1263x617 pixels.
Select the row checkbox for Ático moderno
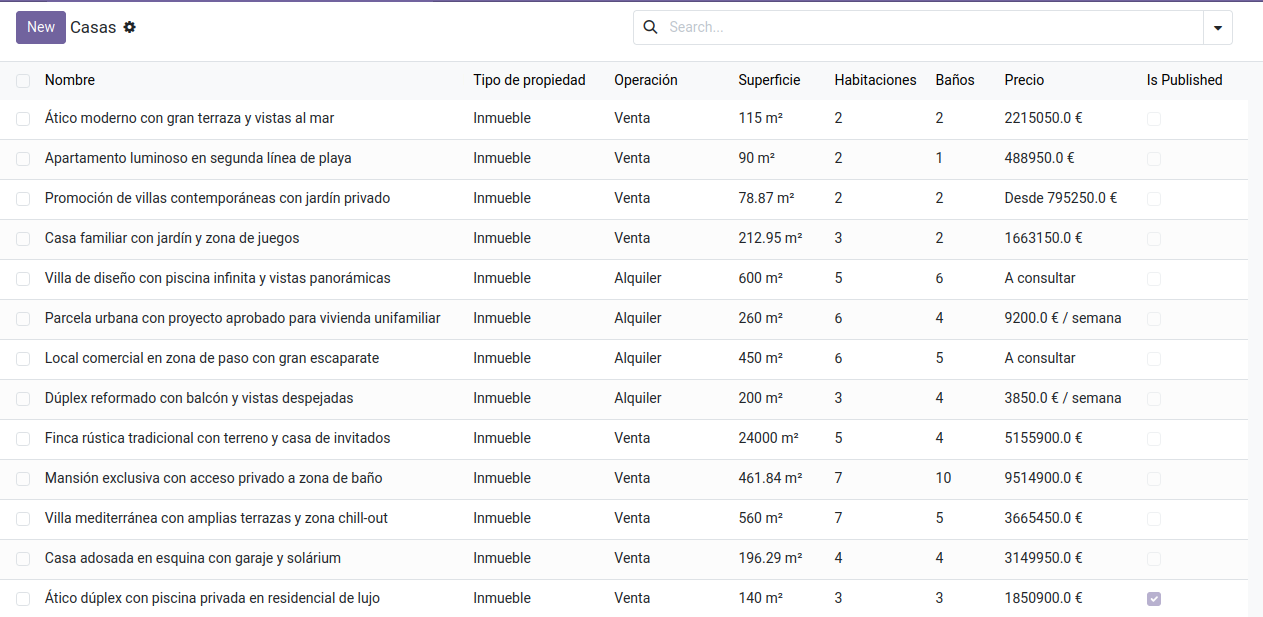23,118
